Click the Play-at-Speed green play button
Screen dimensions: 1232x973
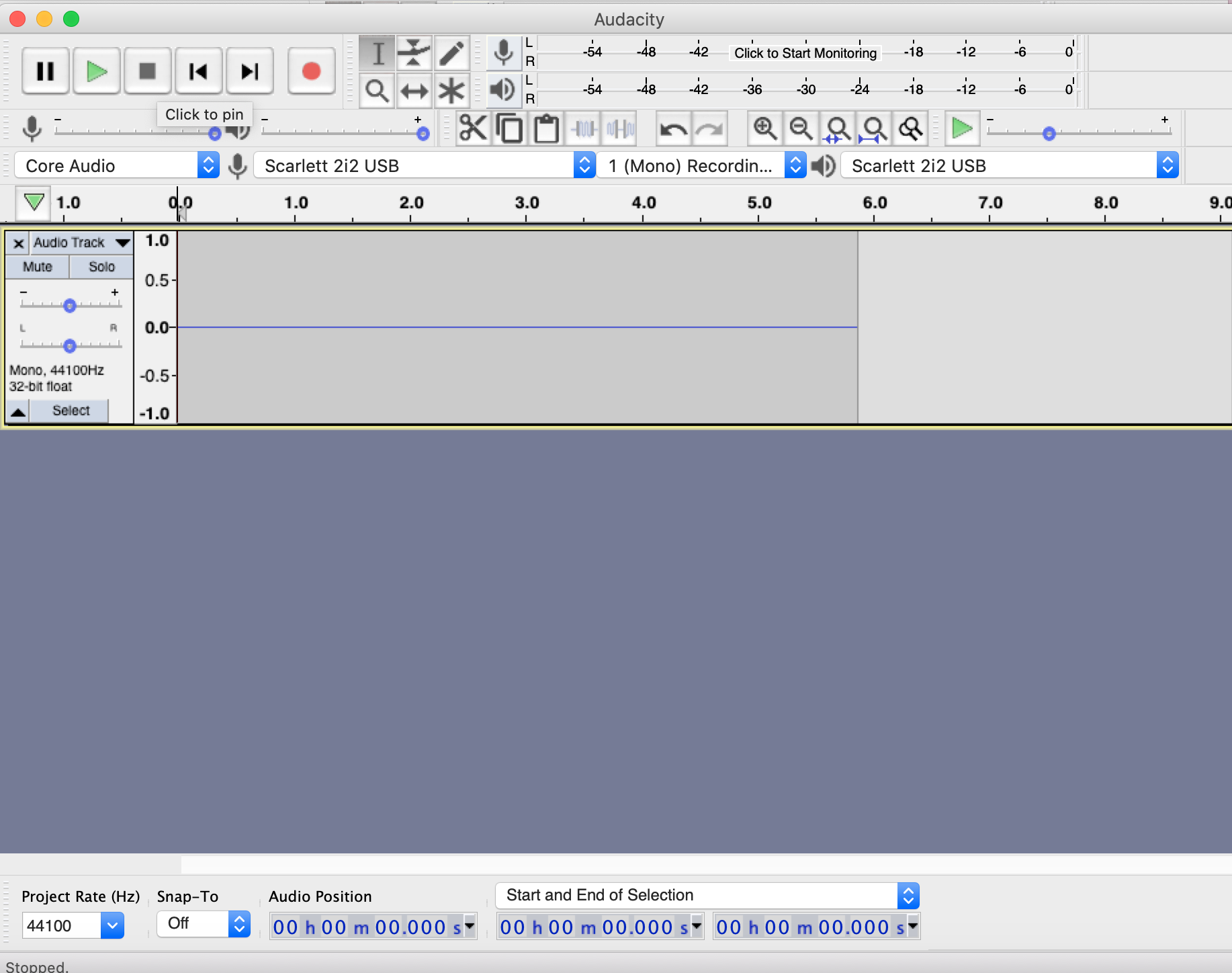(x=963, y=128)
